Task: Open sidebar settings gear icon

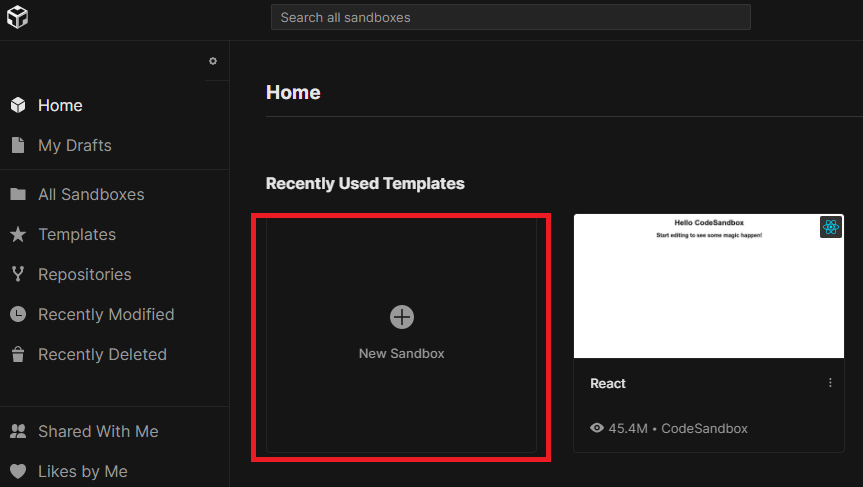Action: click(213, 61)
